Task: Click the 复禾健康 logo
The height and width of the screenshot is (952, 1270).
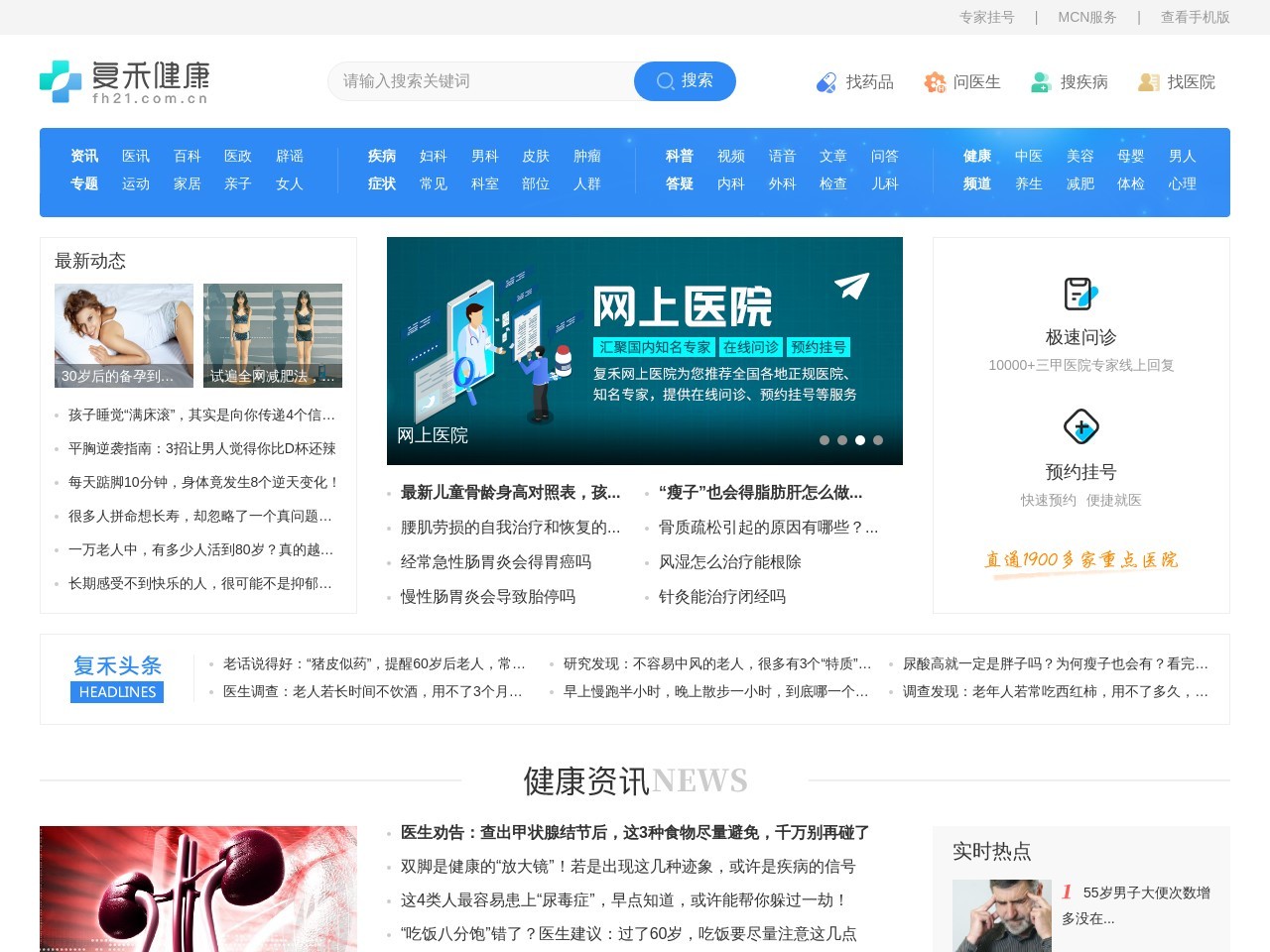Action: pos(124,80)
